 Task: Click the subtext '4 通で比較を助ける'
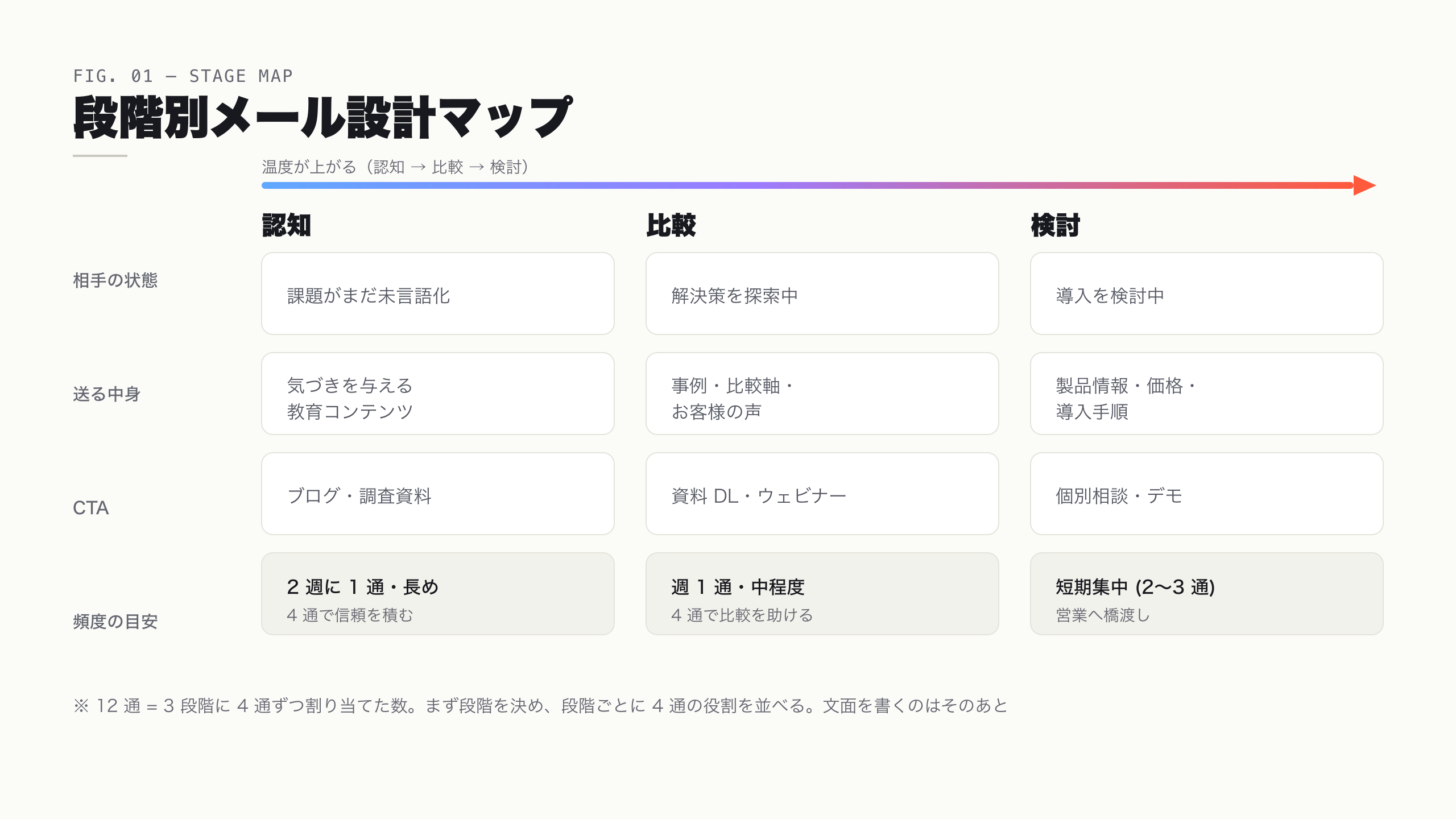click(x=742, y=615)
